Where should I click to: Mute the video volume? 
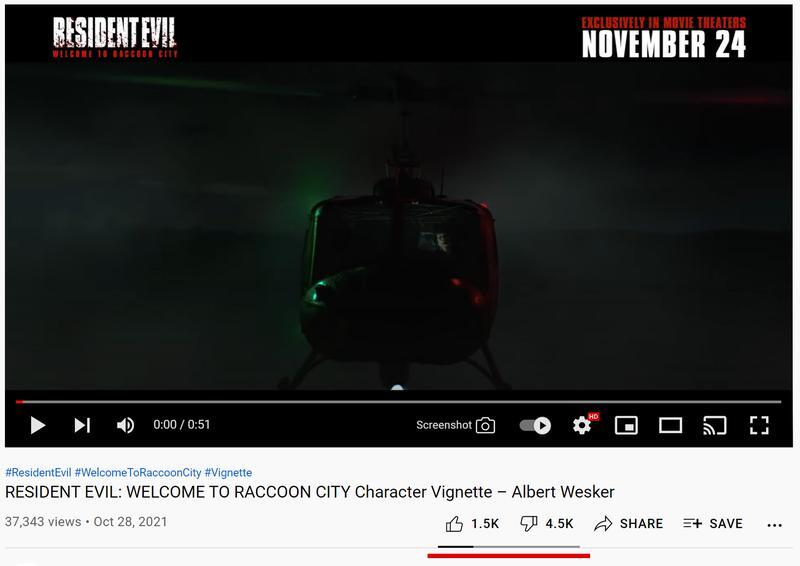[x=126, y=425]
